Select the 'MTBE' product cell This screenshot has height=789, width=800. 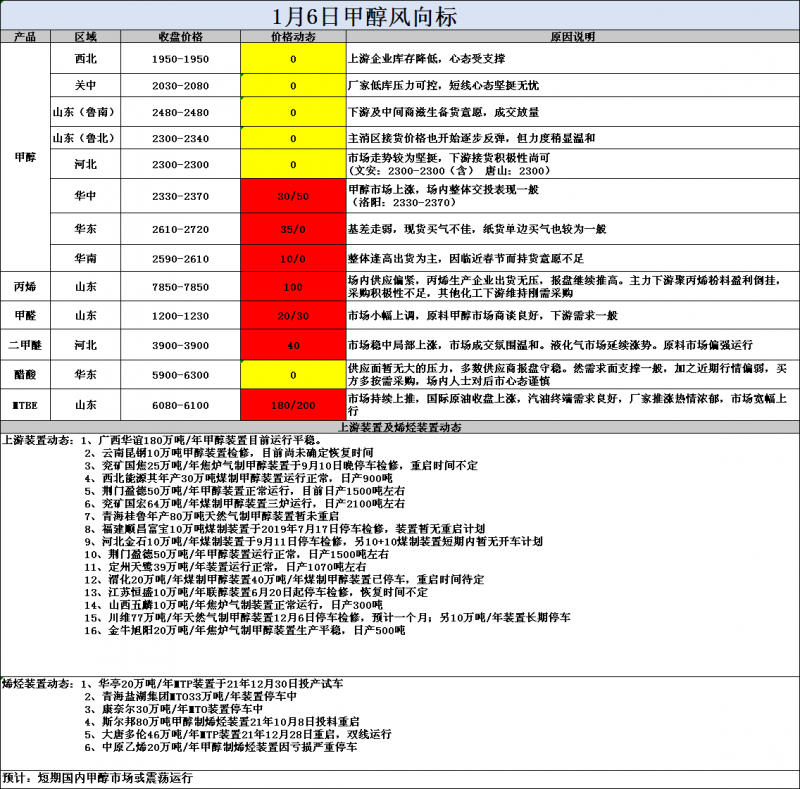tap(25, 405)
